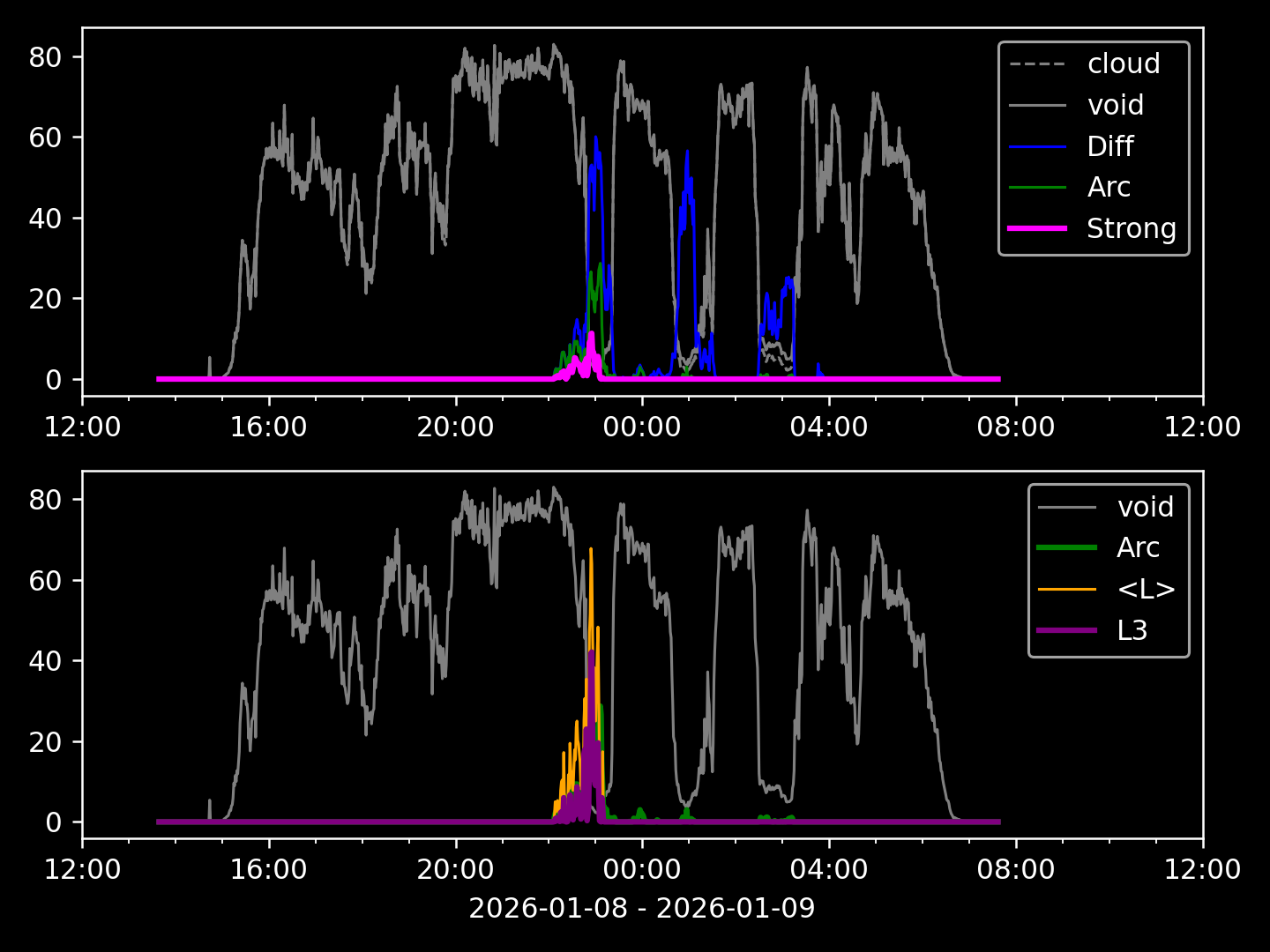This screenshot has width=1270, height=952.
Task: Click the magenta Strong line swatch in legend
Action: pyautogui.click(x=1037, y=228)
